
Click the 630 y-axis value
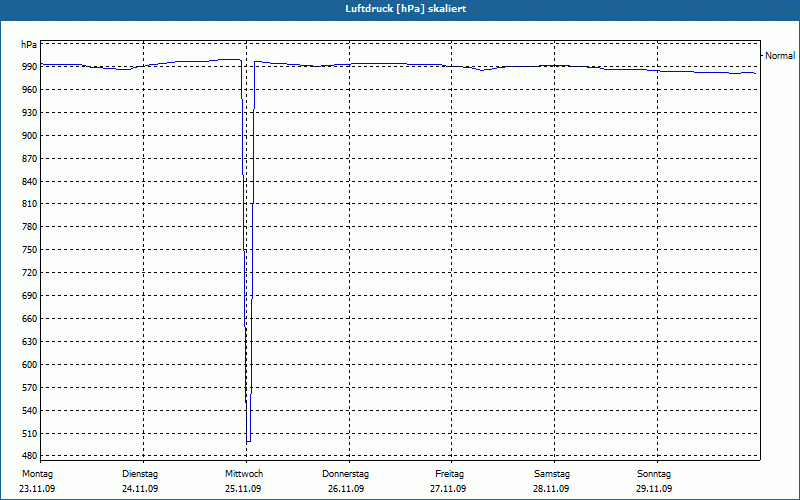(29, 341)
